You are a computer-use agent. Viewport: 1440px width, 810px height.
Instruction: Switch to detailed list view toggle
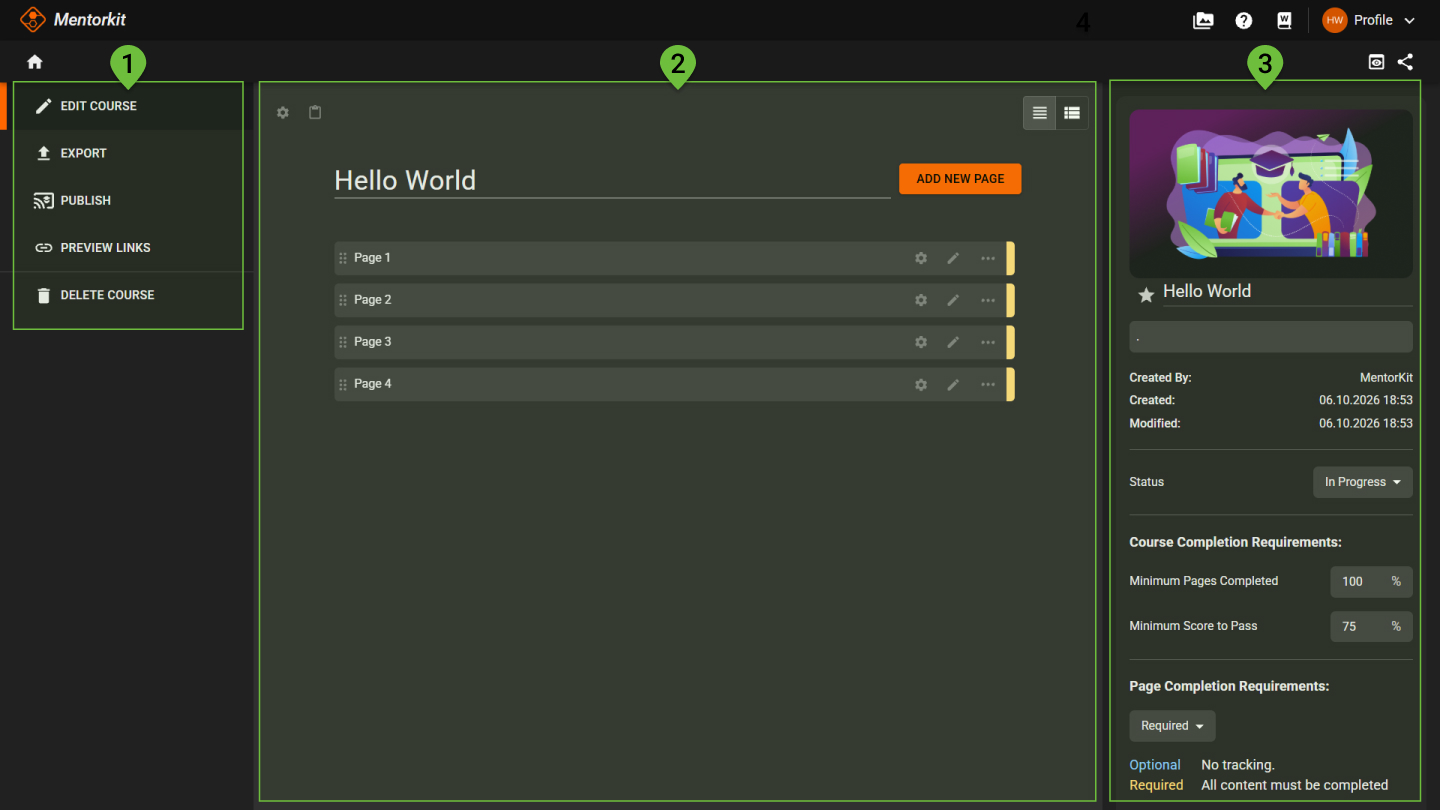point(1072,113)
